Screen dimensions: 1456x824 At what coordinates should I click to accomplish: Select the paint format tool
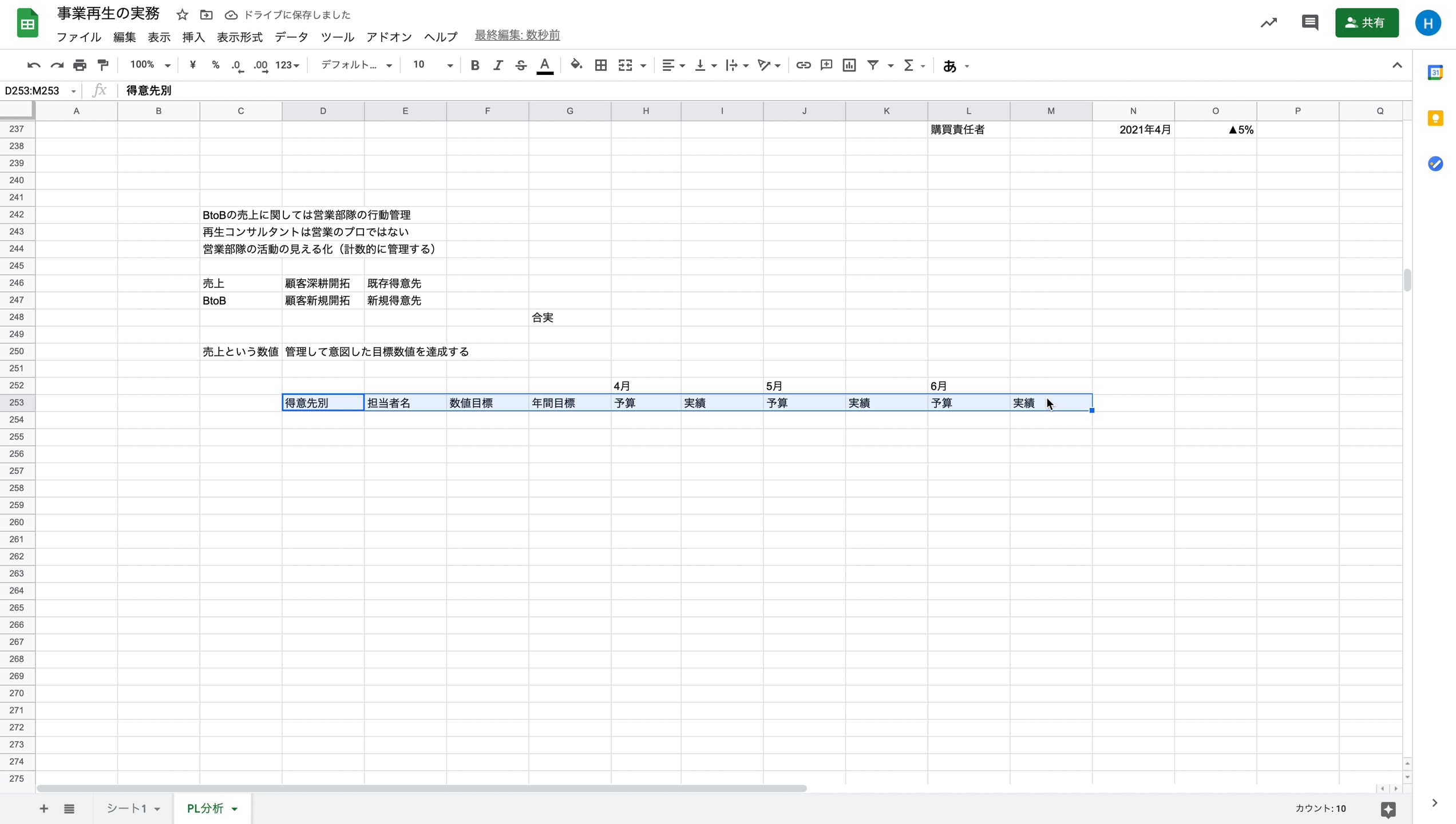tap(102, 65)
